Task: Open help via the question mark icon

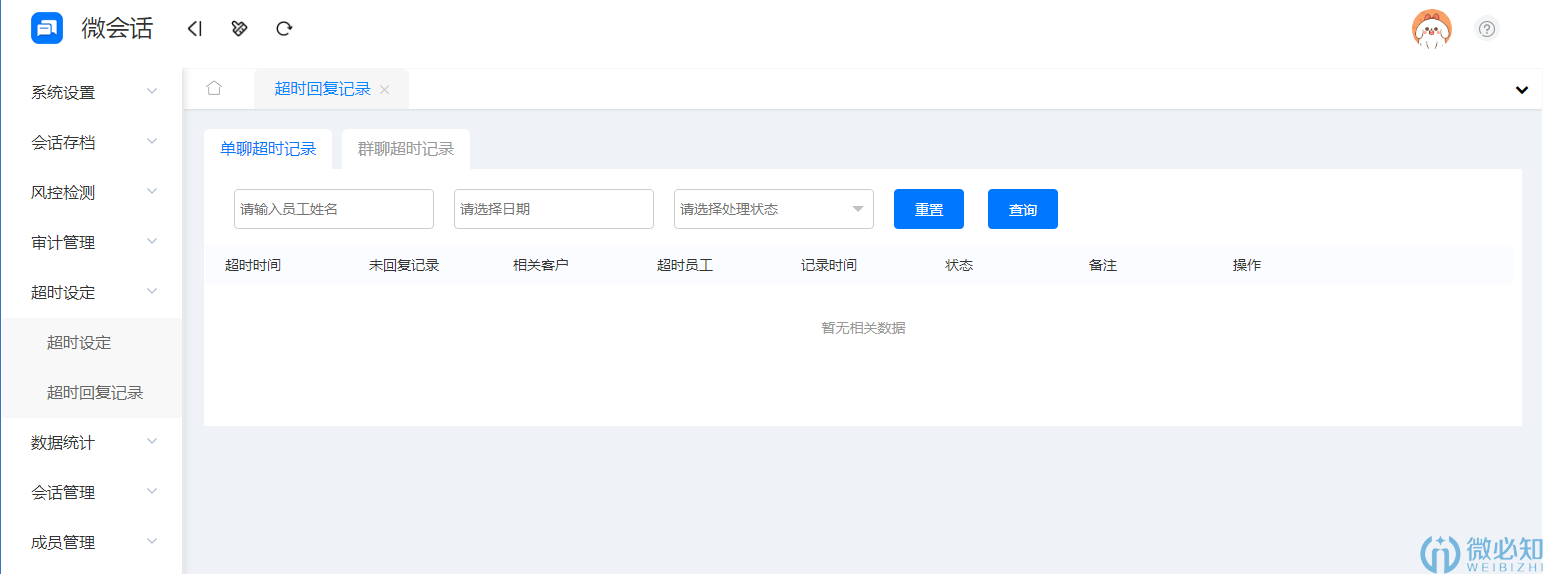Action: 1487,29
